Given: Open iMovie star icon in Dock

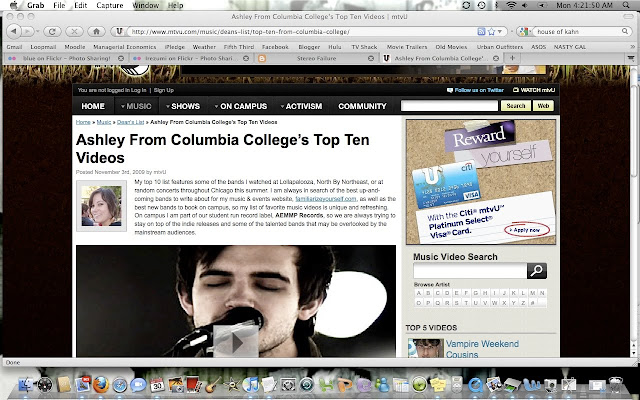Looking at the screenshot, I should tap(232, 384).
